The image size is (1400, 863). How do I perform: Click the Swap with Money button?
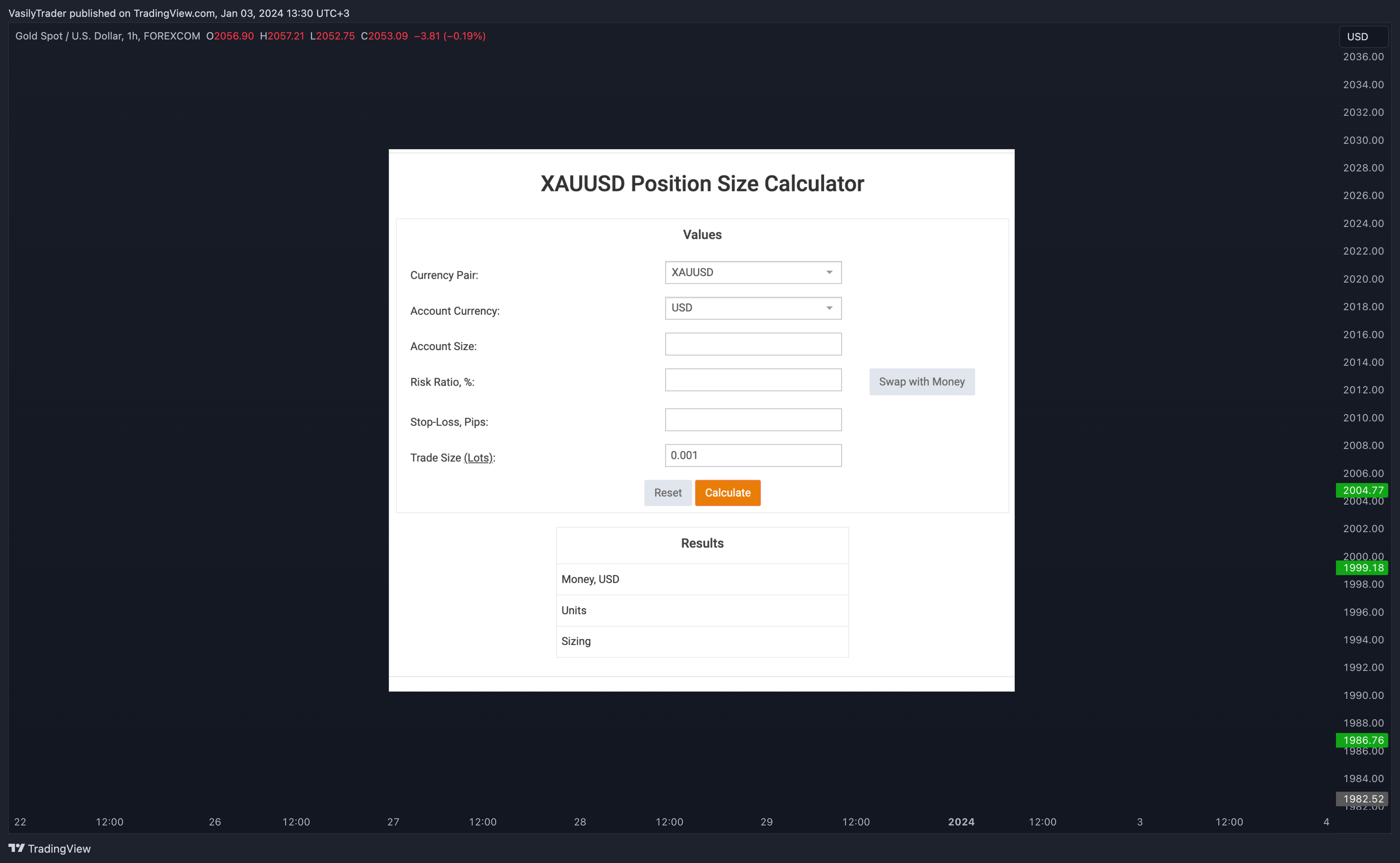click(x=922, y=382)
